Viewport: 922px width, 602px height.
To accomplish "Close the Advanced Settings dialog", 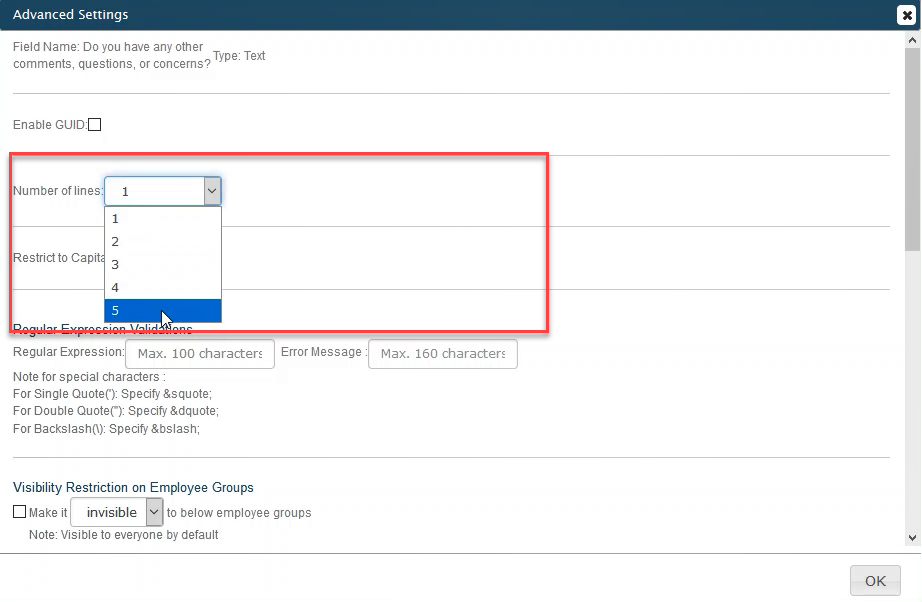I will point(905,15).
